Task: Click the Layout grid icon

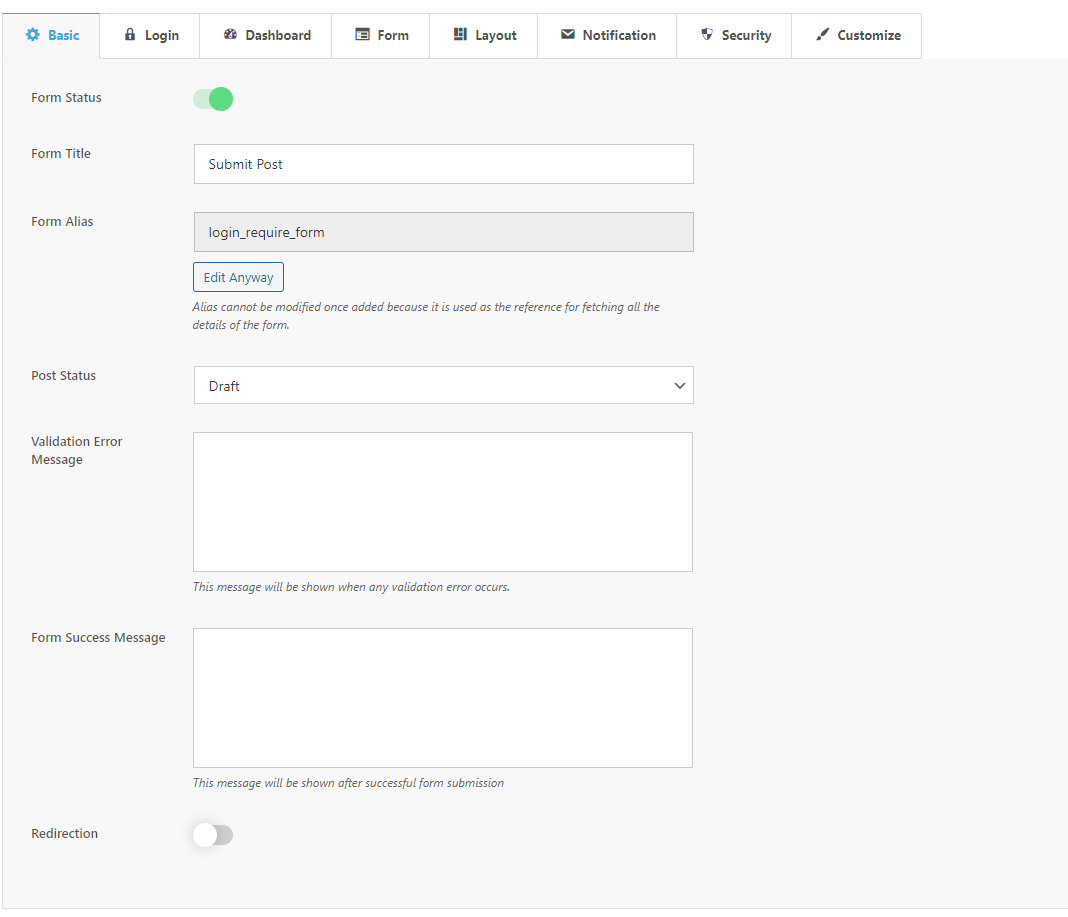Action: tap(460, 35)
